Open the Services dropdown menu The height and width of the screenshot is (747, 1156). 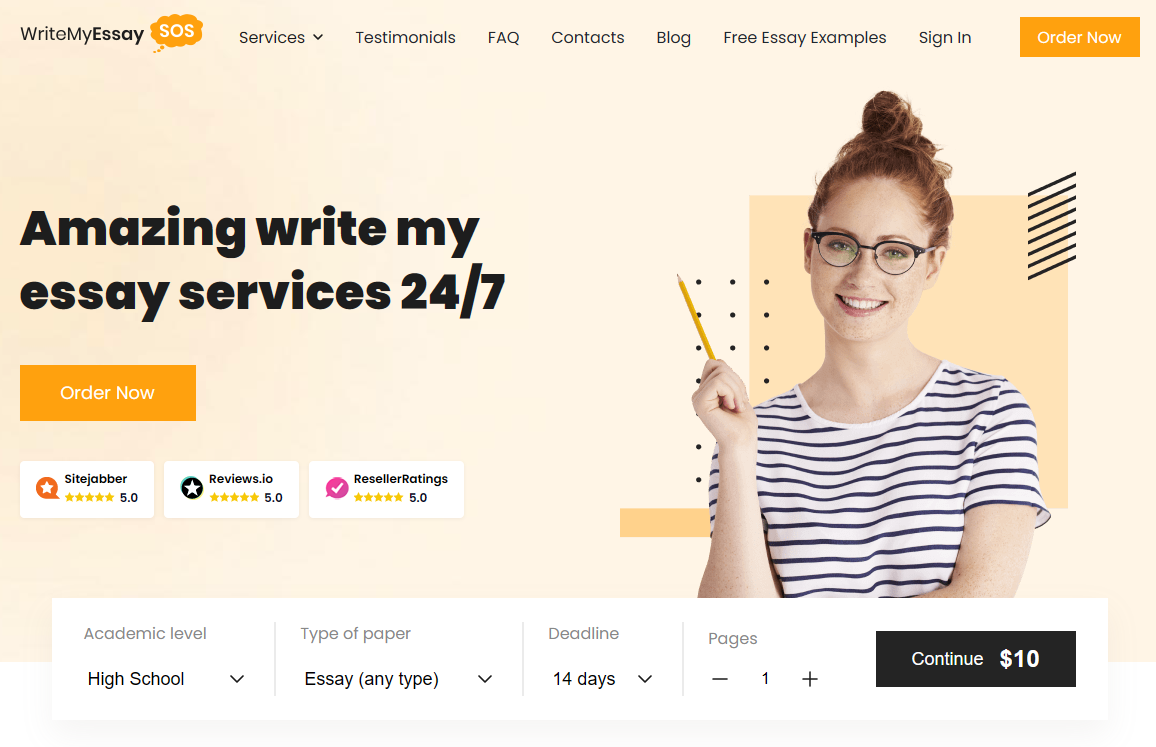(x=281, y=38)
